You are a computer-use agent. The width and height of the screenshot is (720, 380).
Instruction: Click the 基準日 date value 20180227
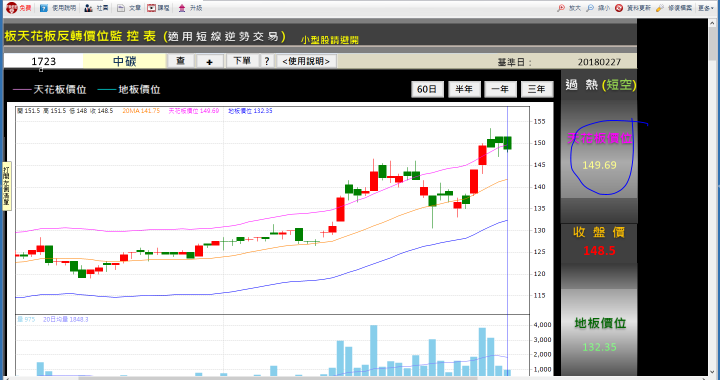pyautogui.click(x=599, y=62)
